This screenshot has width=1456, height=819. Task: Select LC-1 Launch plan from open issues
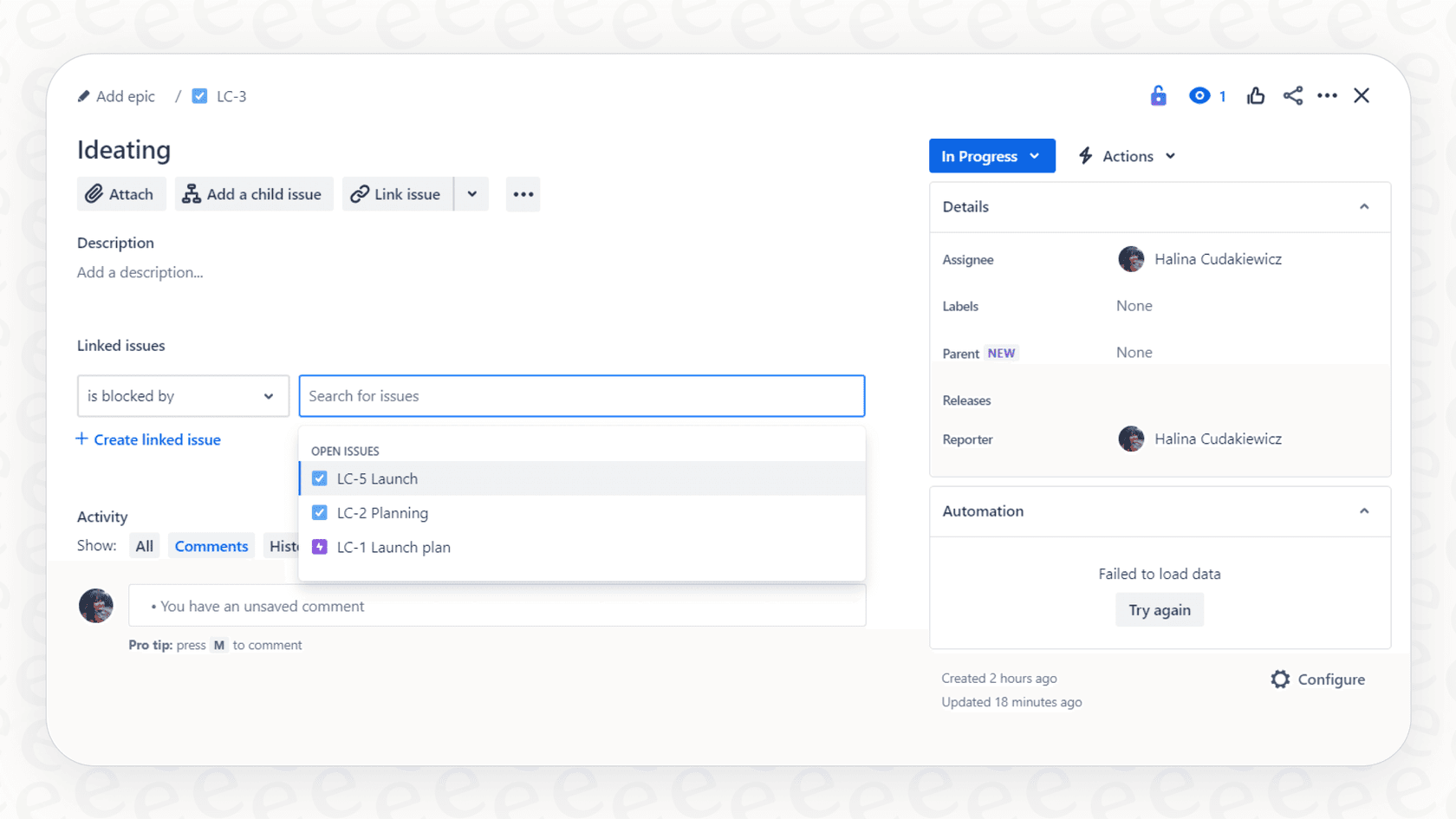coord(582,547)
